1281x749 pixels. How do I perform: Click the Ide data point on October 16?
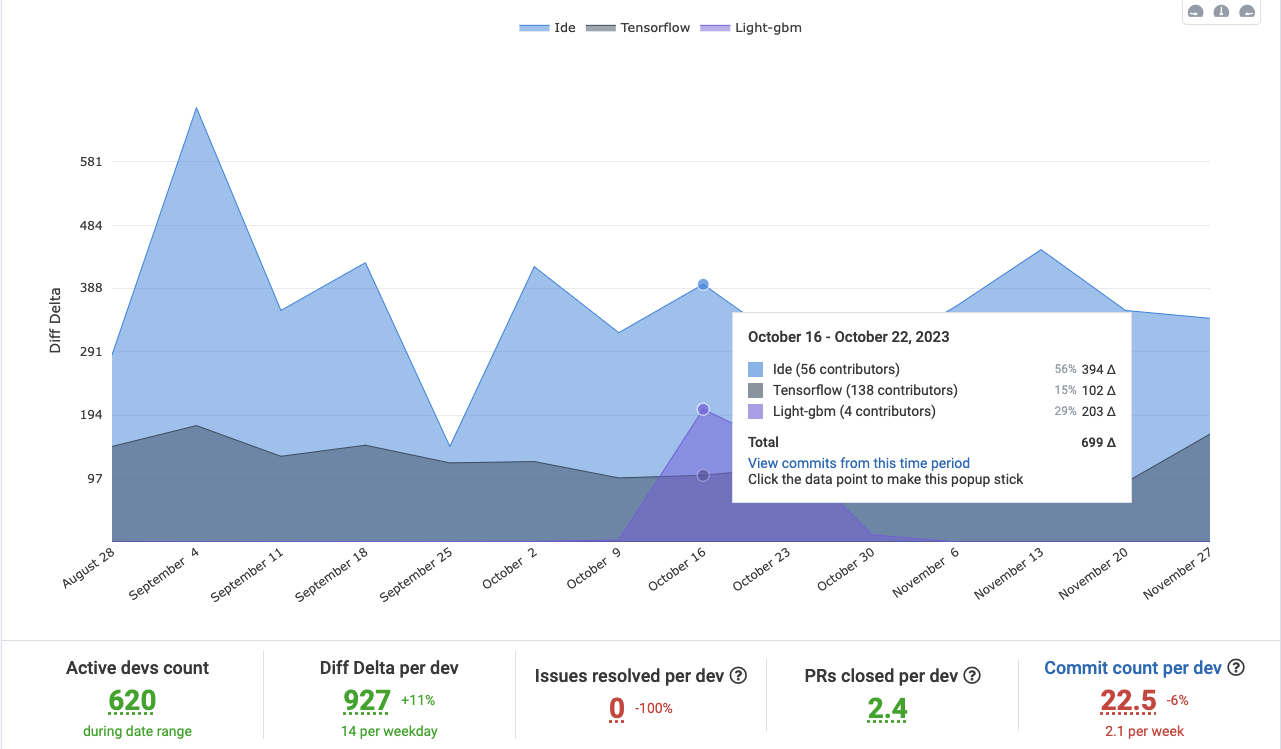pos(703,285)
